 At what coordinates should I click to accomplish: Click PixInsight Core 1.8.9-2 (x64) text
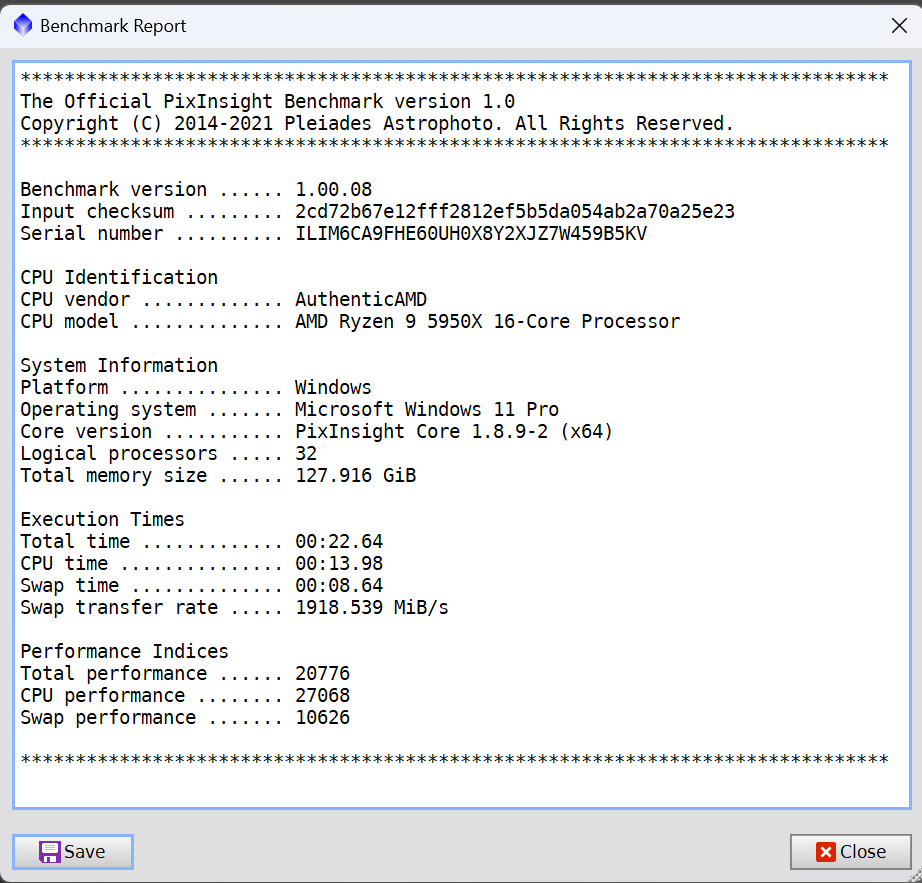[453, 432]
